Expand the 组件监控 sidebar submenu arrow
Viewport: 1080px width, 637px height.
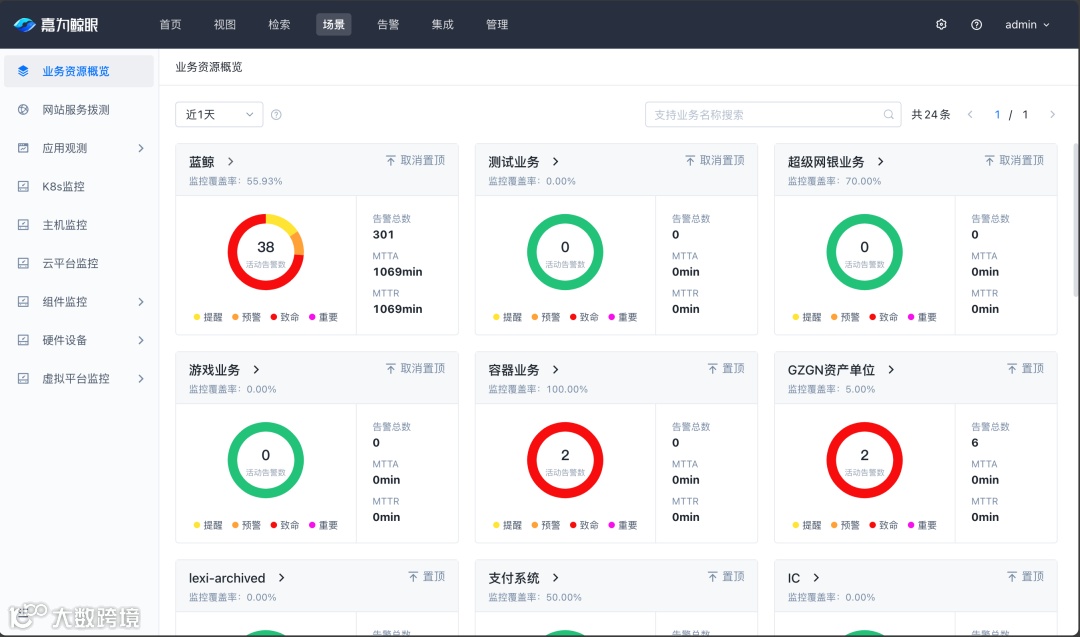141,302
